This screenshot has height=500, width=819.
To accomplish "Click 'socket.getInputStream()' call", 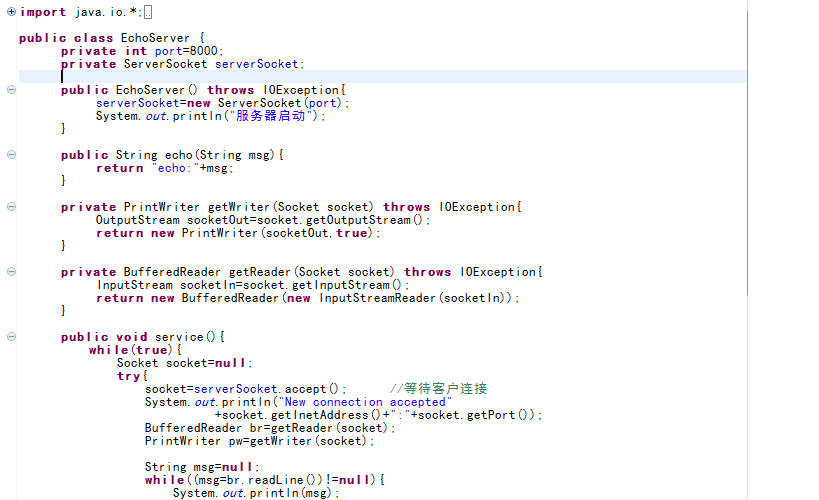I will tap(322, 285).
